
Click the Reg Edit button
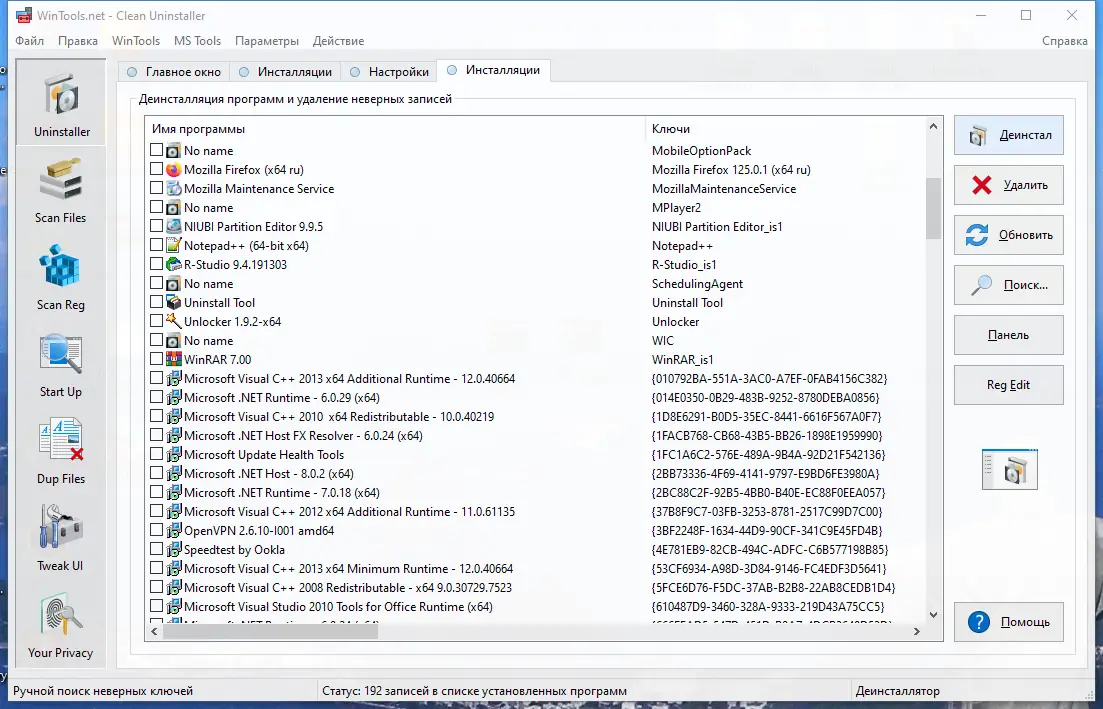1008,385
